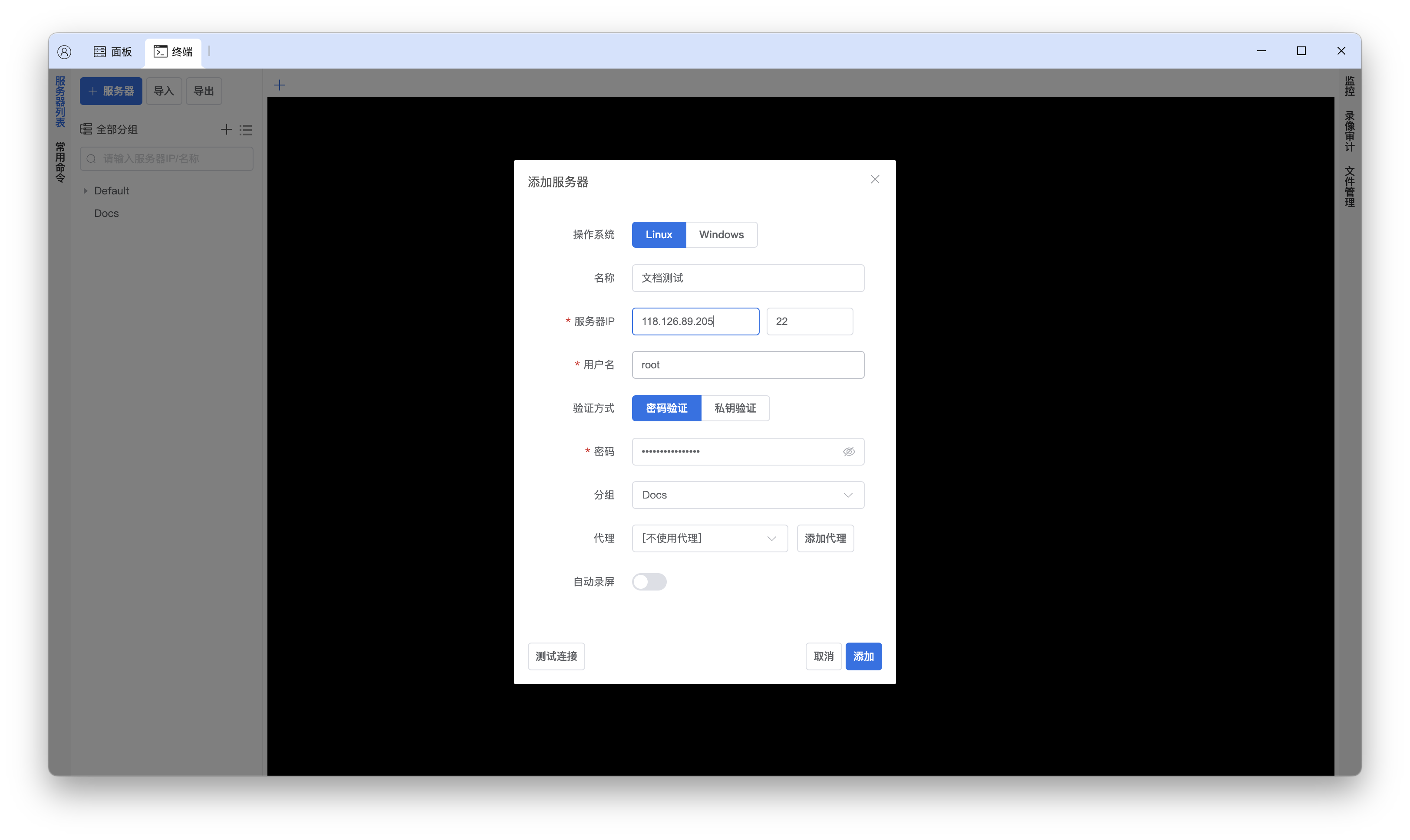
Task: Expand the Default server group
Action: point(86,191)
